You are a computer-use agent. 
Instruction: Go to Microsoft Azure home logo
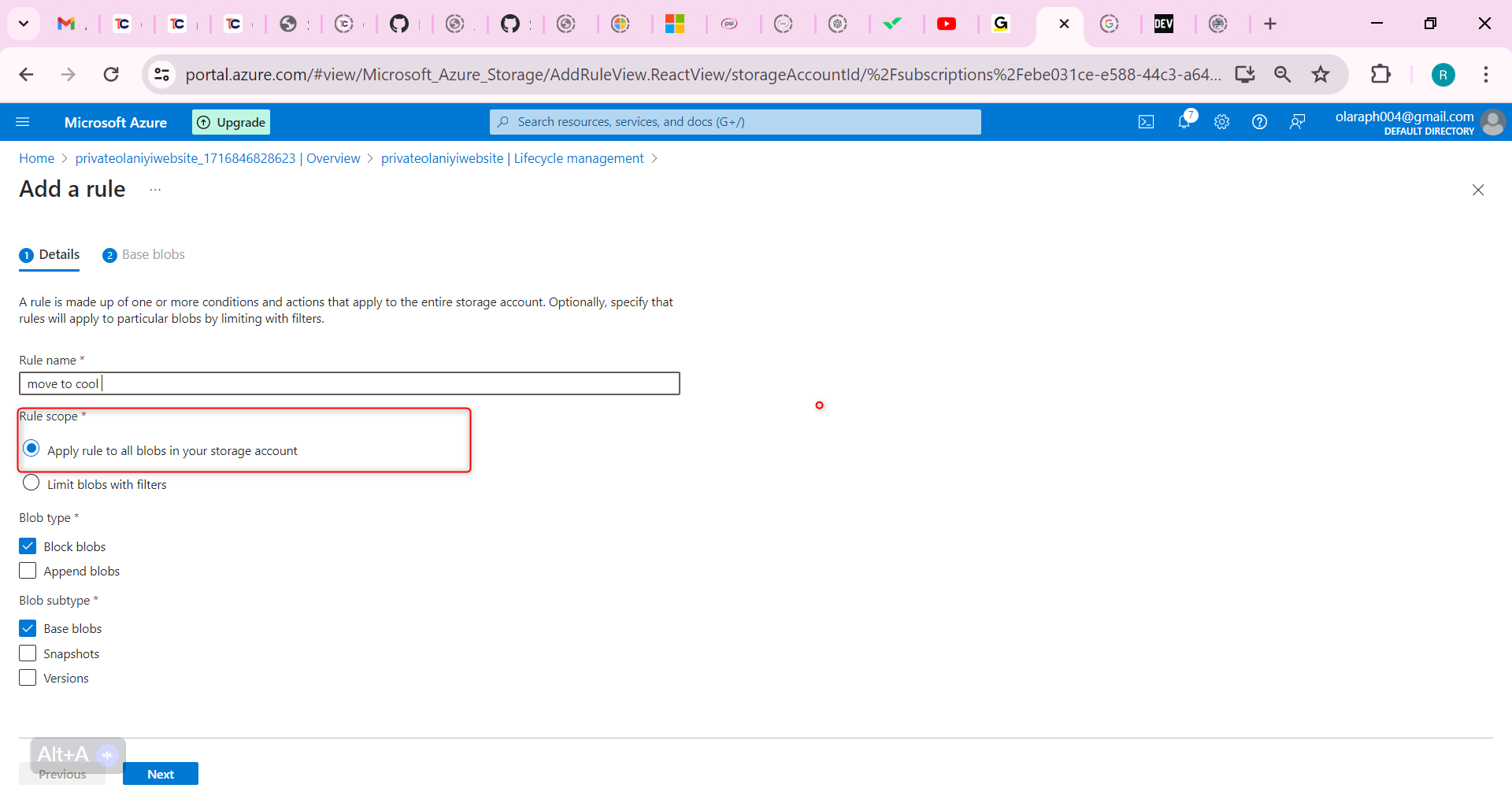[116, 122]
